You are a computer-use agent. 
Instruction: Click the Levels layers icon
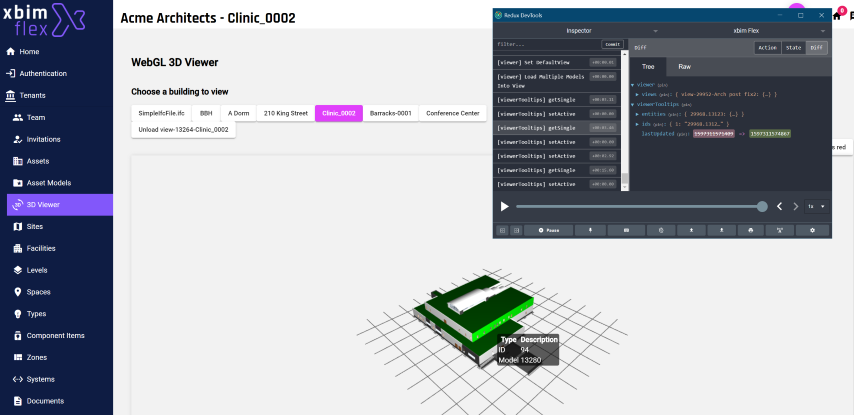[x=18, y=270]
